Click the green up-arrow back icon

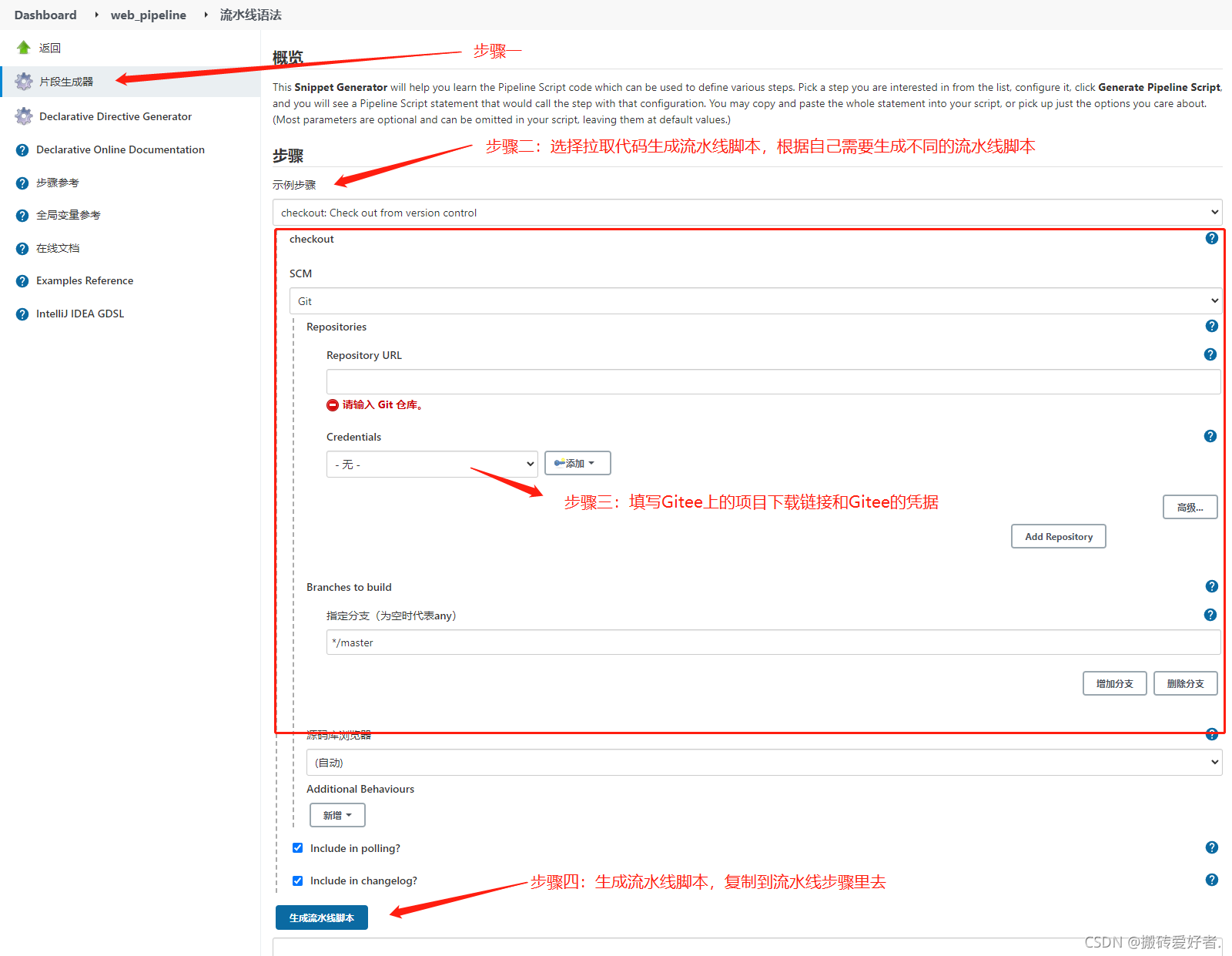click(x=24, y=48)
